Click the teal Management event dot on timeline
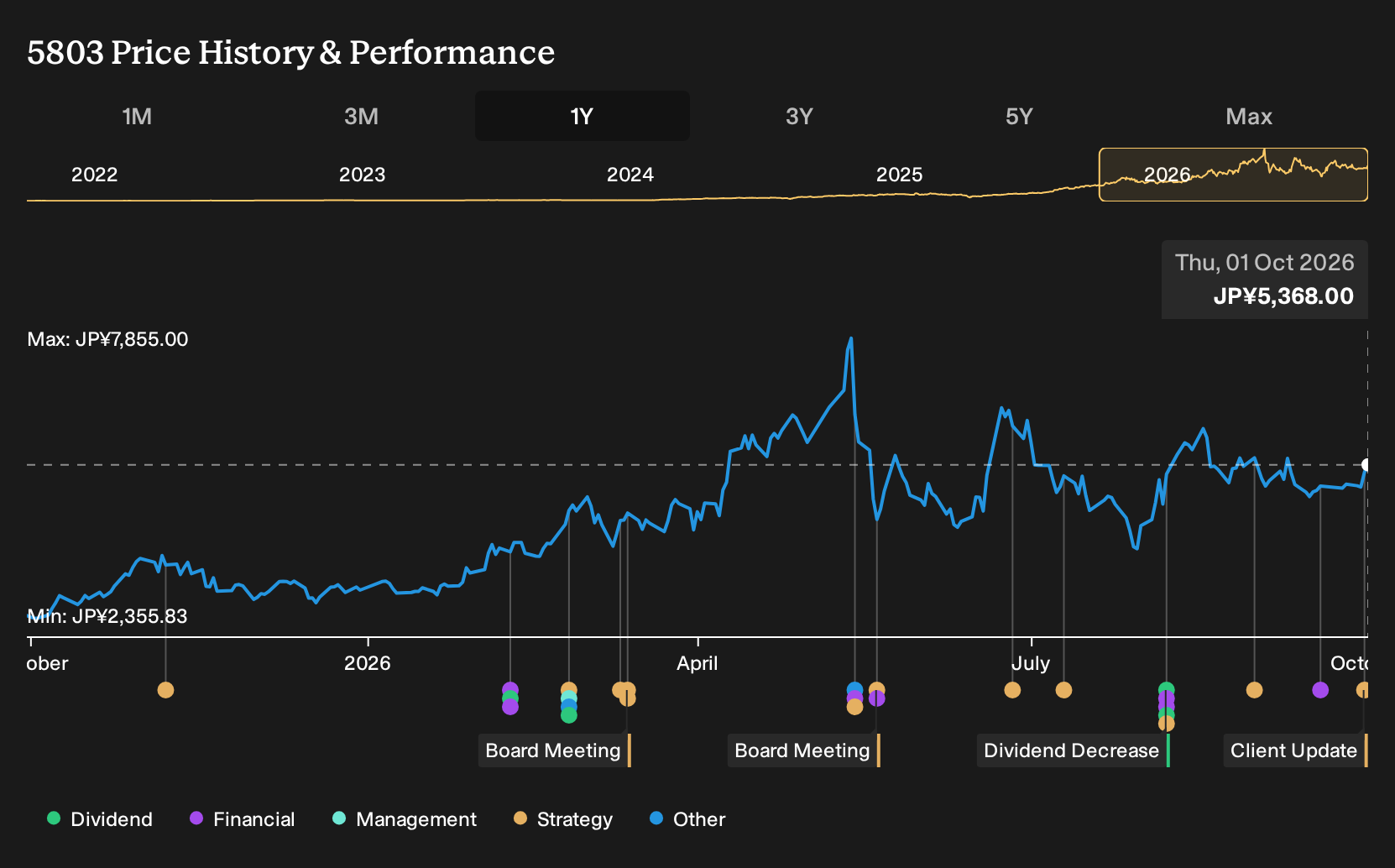 568,698
